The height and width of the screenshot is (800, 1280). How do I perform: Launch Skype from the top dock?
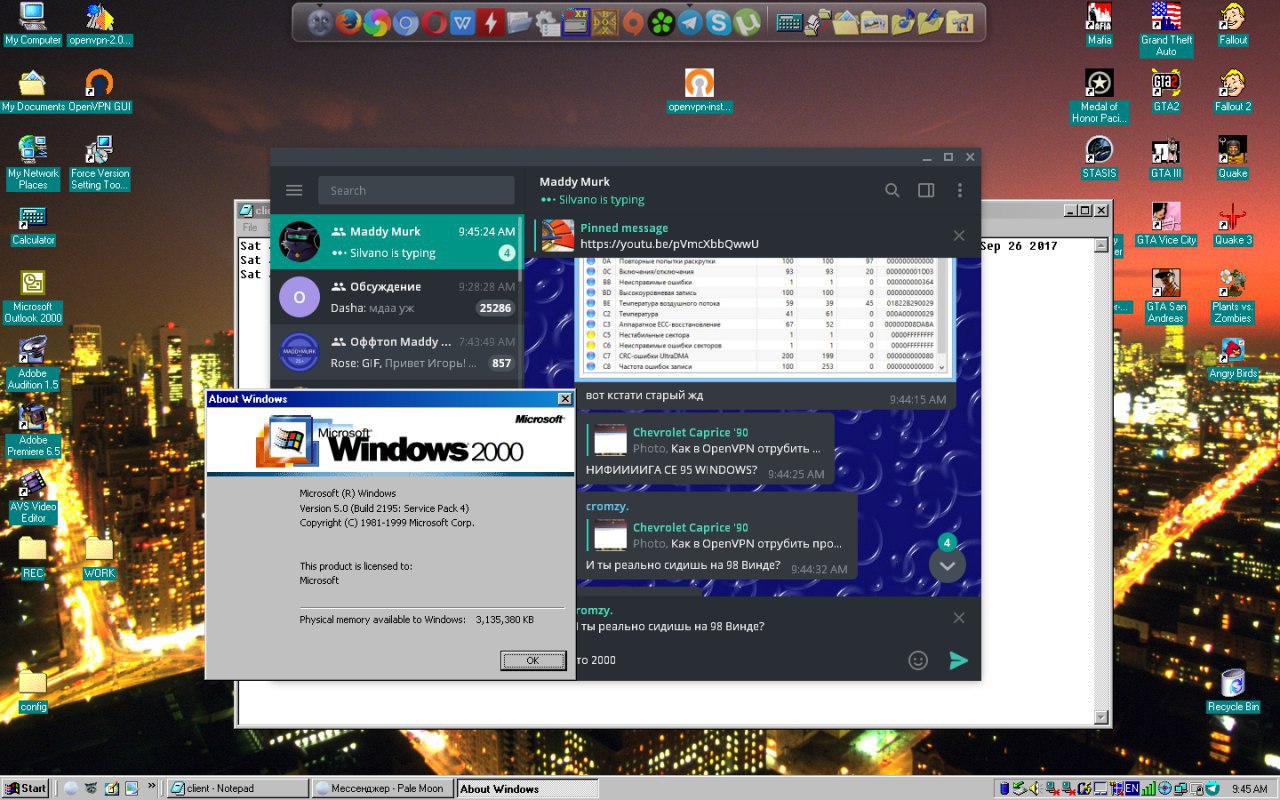point(718,21)
